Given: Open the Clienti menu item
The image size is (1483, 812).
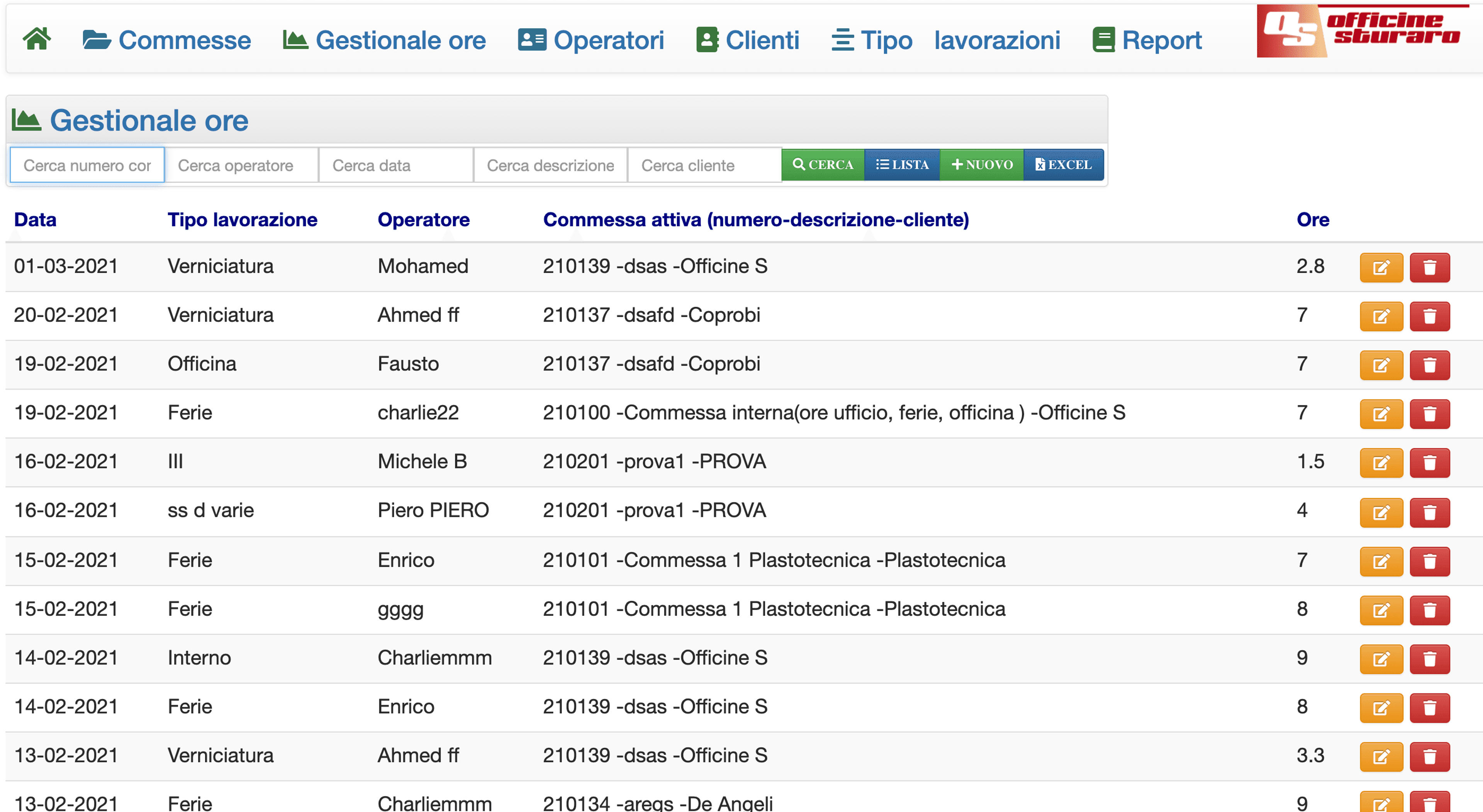Looking at the screenshot, I should [x=747, y=40].
